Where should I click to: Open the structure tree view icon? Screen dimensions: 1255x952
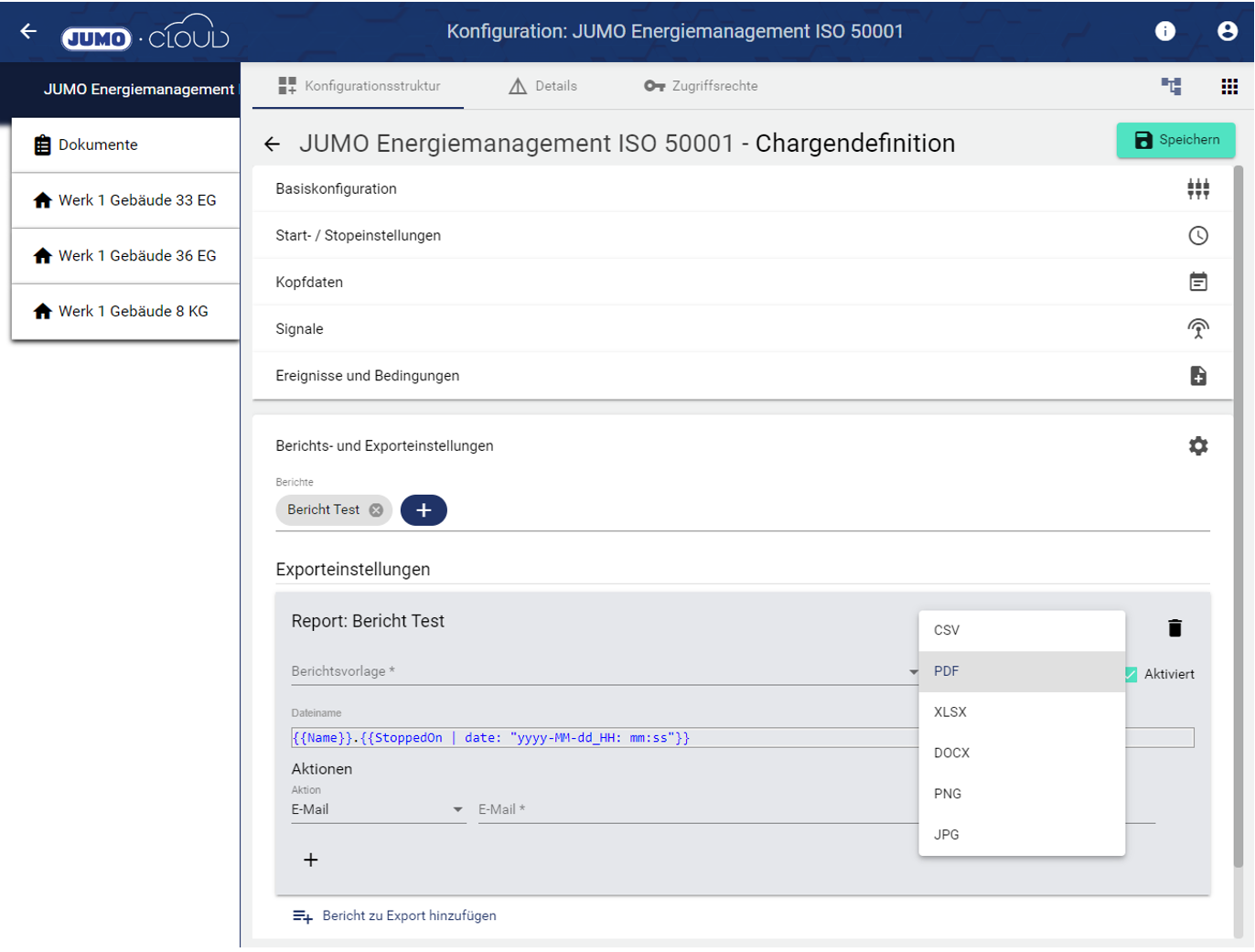pyautogui.click(x=1171, y=86)
